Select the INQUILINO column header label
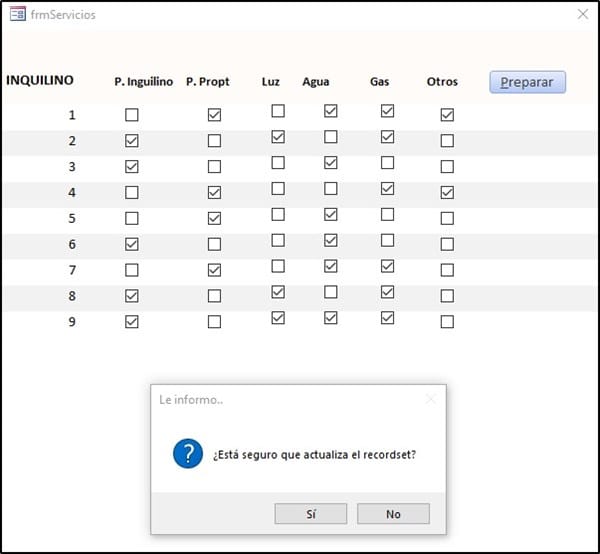This screenshot has height=554, width=600. tap(40, 80)
